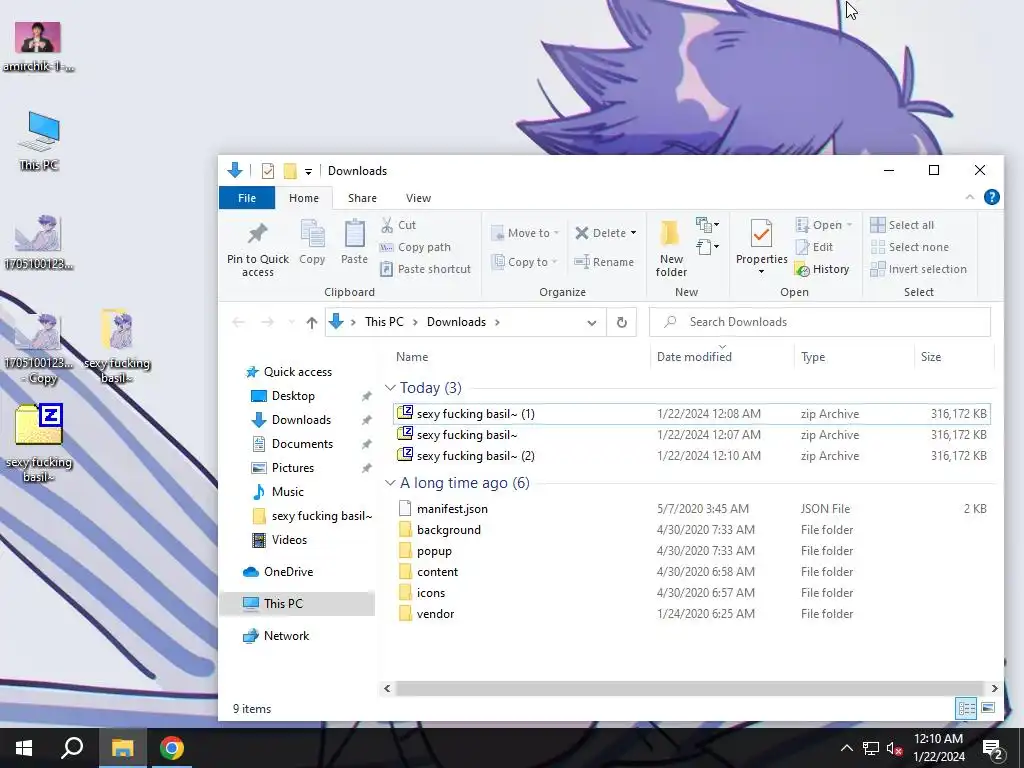
Task: Click the quick access Properties checkmark icon
Action: (268, 171)
